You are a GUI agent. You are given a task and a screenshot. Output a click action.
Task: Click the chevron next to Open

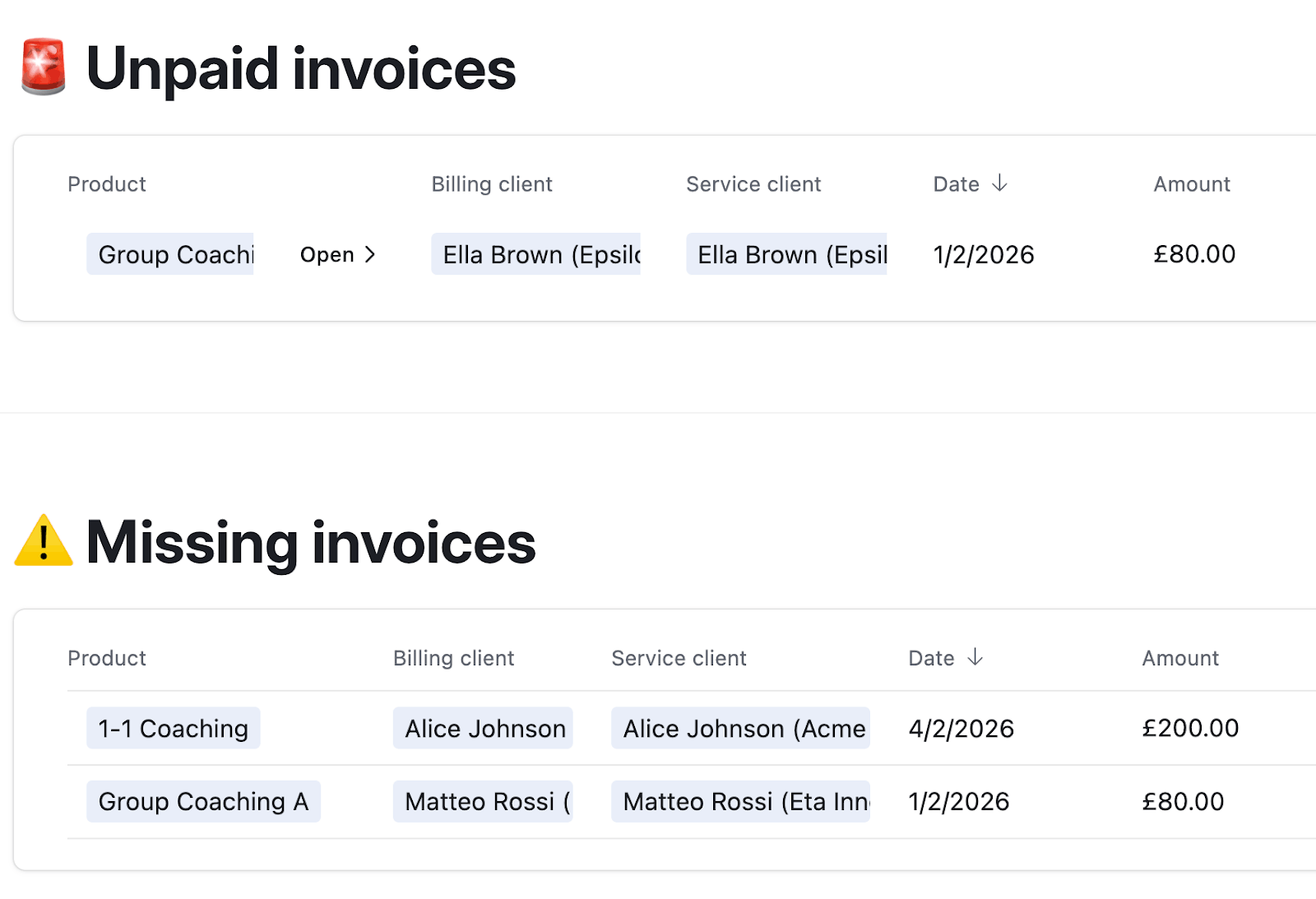pyautogui.click(x=370, y=255)
